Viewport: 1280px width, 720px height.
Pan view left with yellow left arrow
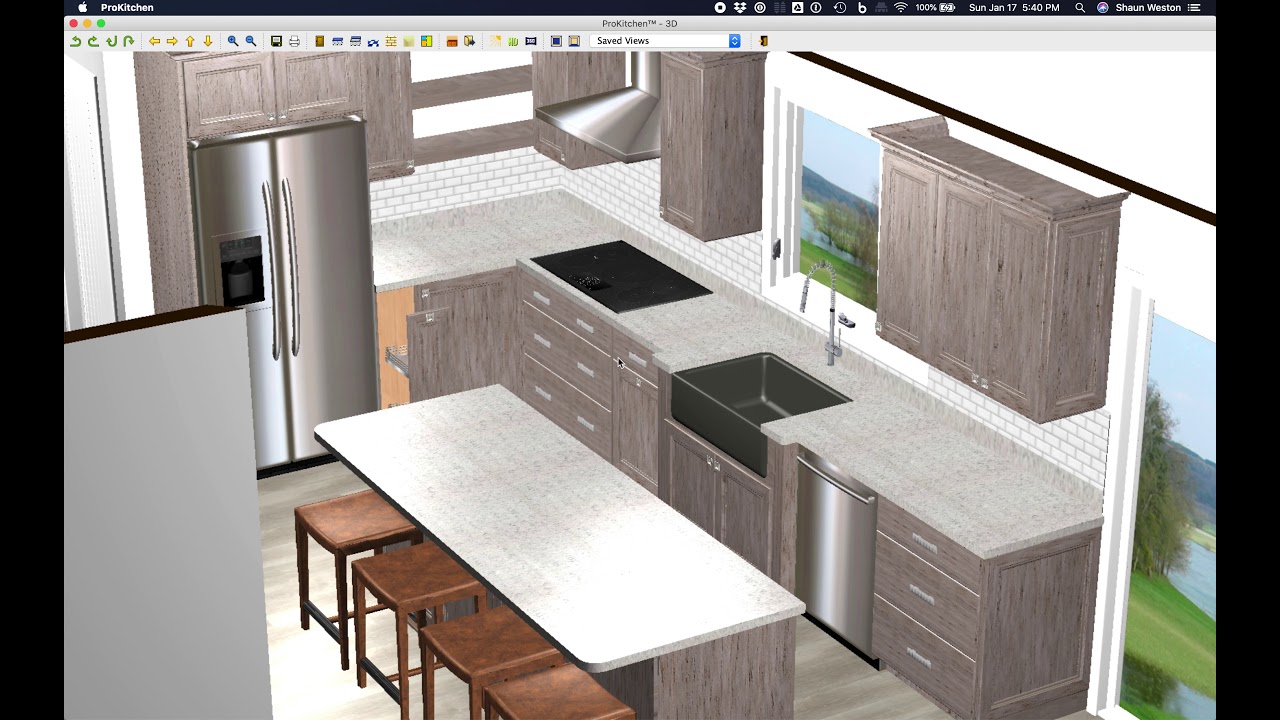(x=154, y=41)
